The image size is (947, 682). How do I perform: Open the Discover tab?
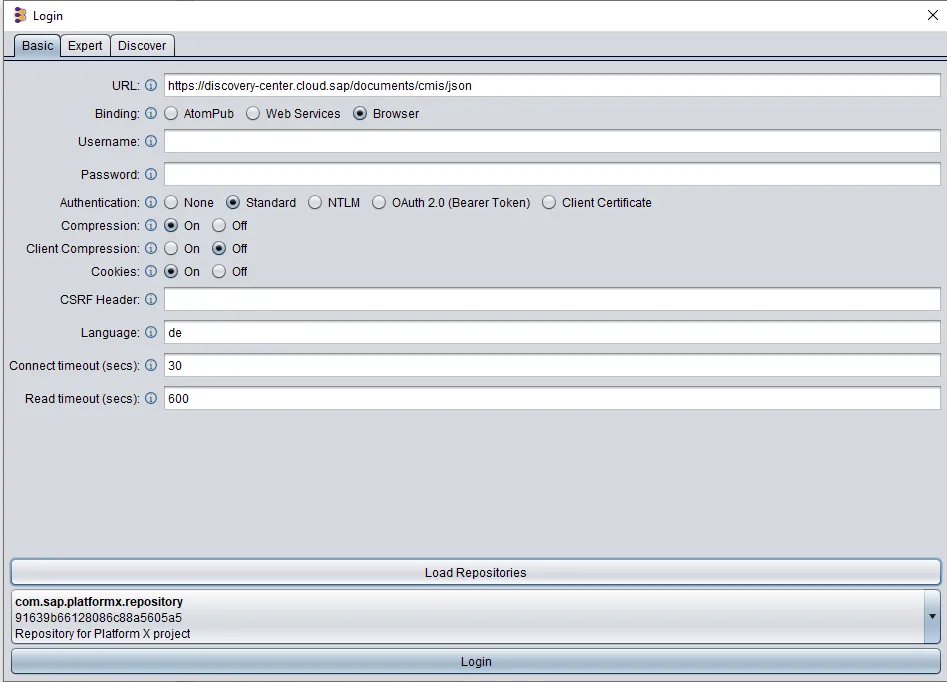click(142, 46)
